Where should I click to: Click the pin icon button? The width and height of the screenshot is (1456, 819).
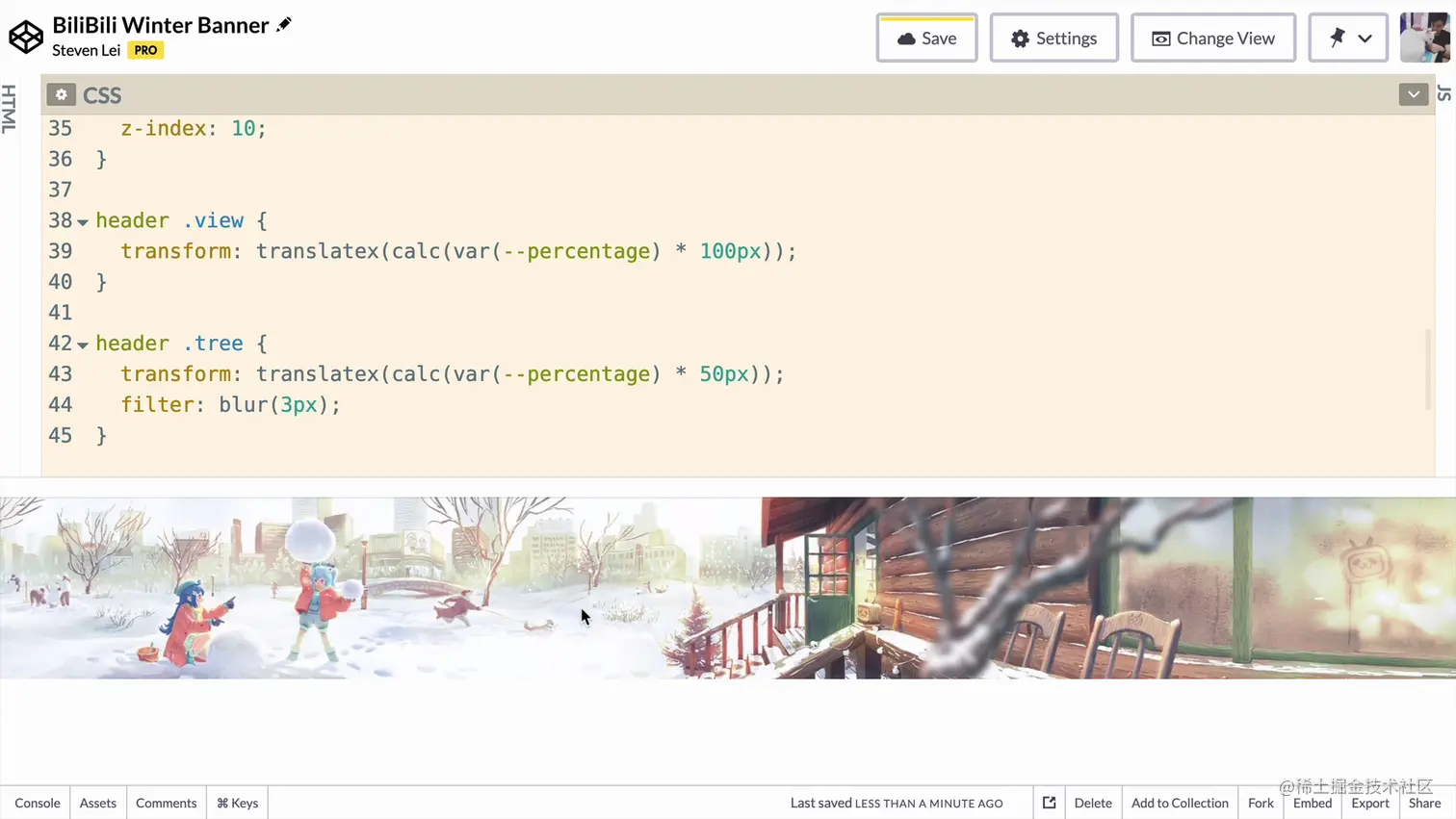point(1337,38)
